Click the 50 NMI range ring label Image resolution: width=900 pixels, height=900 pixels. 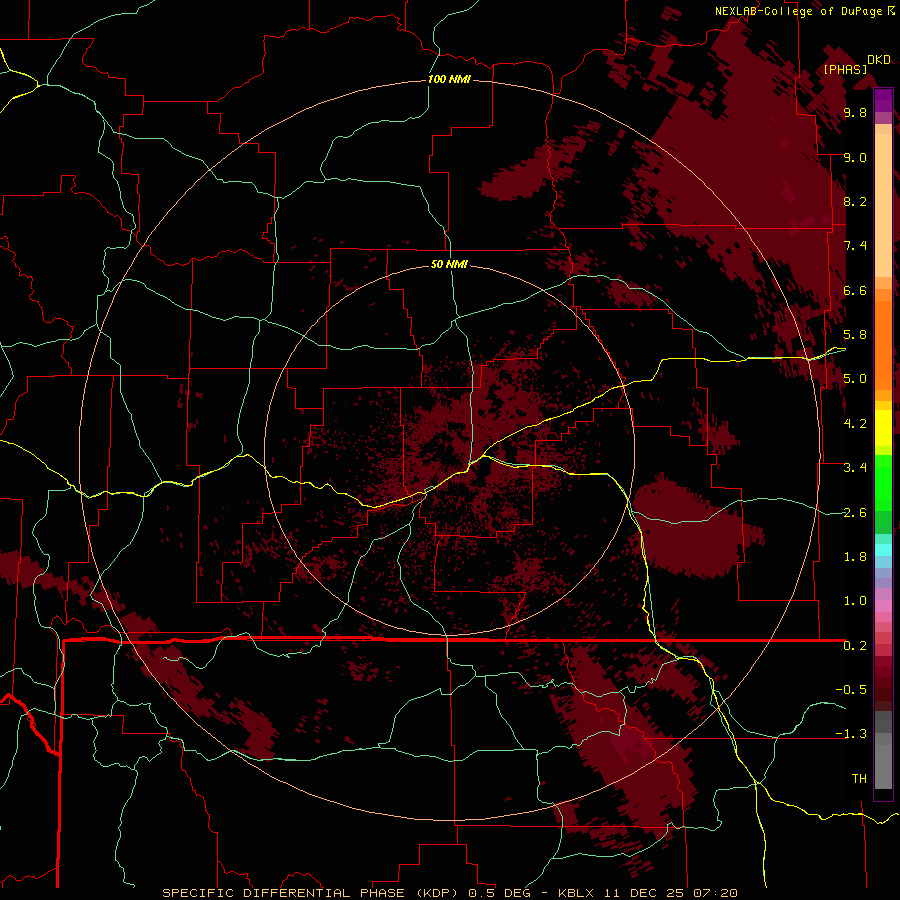pyautogui.click(x=449, y=265)
